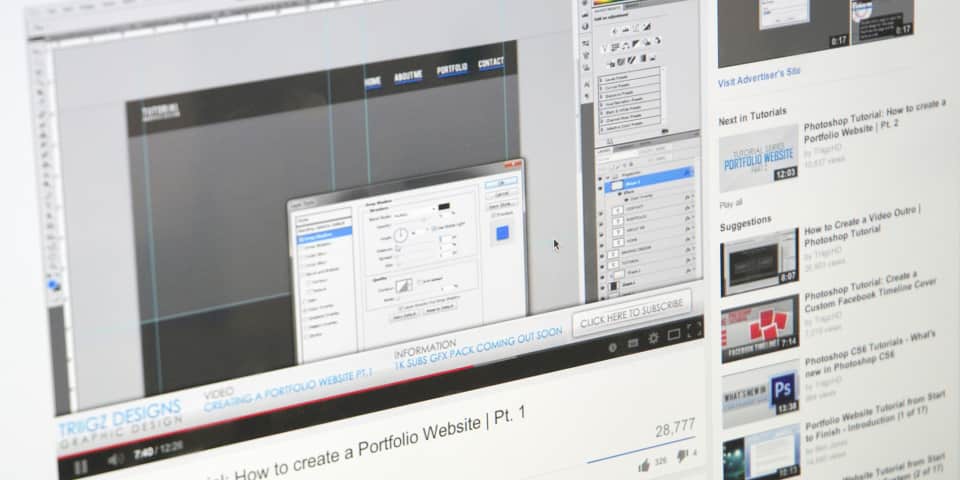Screen dimensions: 960x480
Task: Click the 28,777 view count
Action: (675, 427)
